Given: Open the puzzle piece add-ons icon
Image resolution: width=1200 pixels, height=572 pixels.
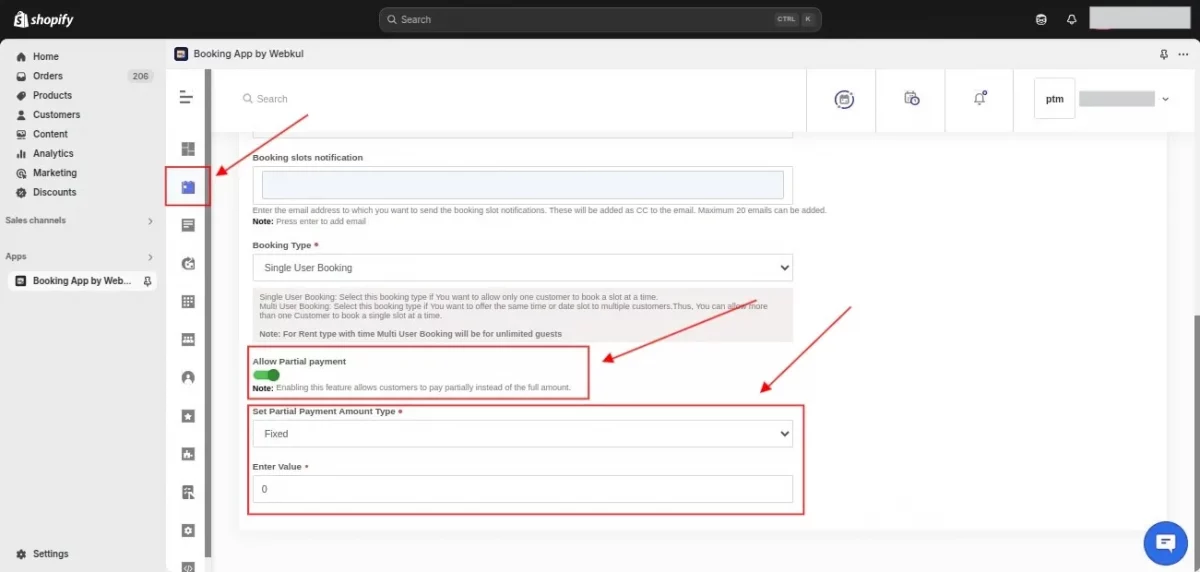Looking at the screenshot, I should [x=187, y=453].
